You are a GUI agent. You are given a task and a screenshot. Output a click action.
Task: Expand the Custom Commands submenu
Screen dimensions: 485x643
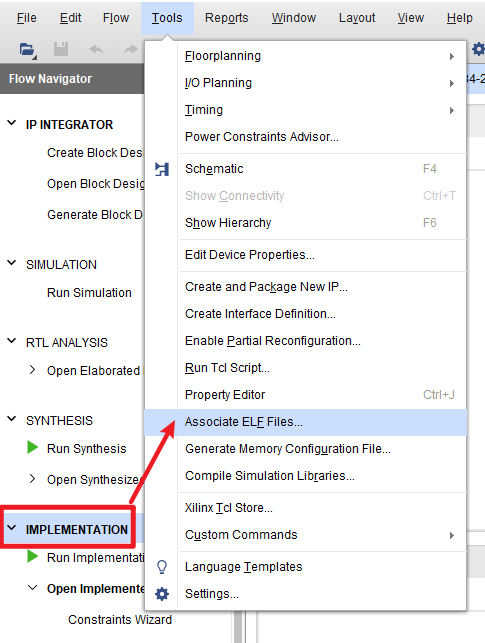(451, 535)
